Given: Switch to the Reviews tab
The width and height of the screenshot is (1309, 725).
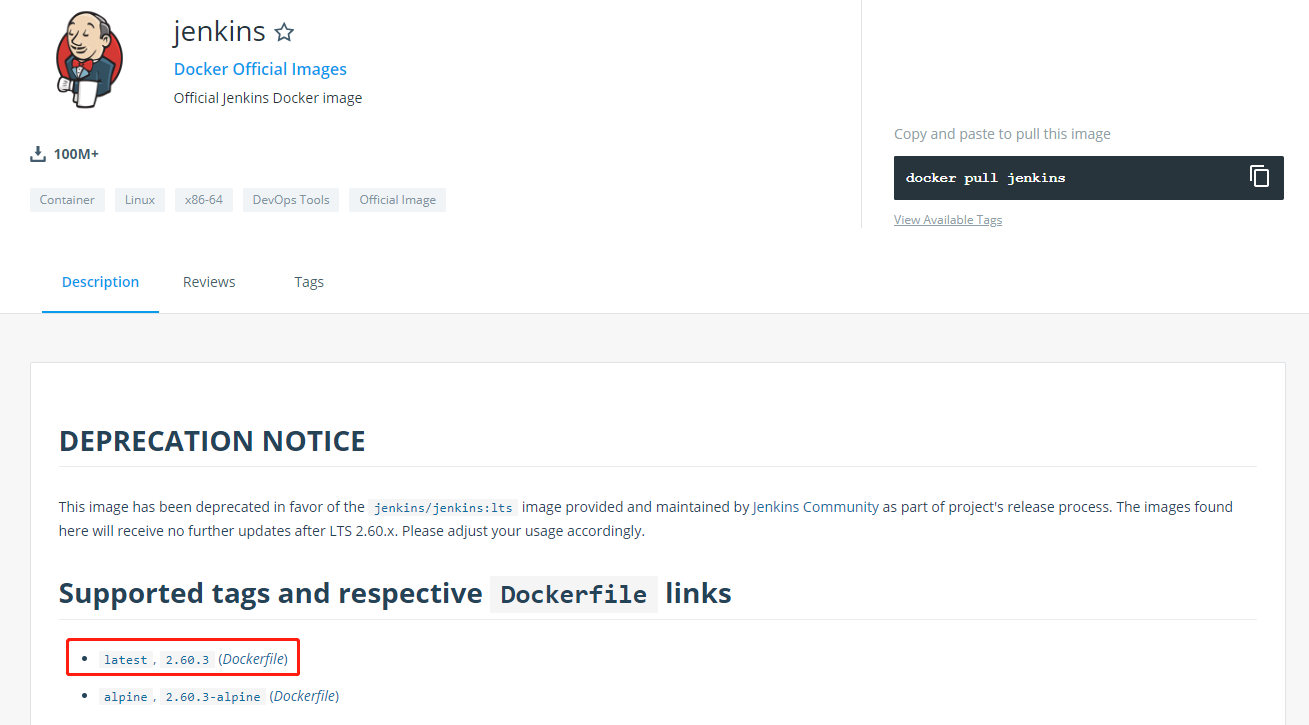Looking at the screenshot, I should coord(209,282).
